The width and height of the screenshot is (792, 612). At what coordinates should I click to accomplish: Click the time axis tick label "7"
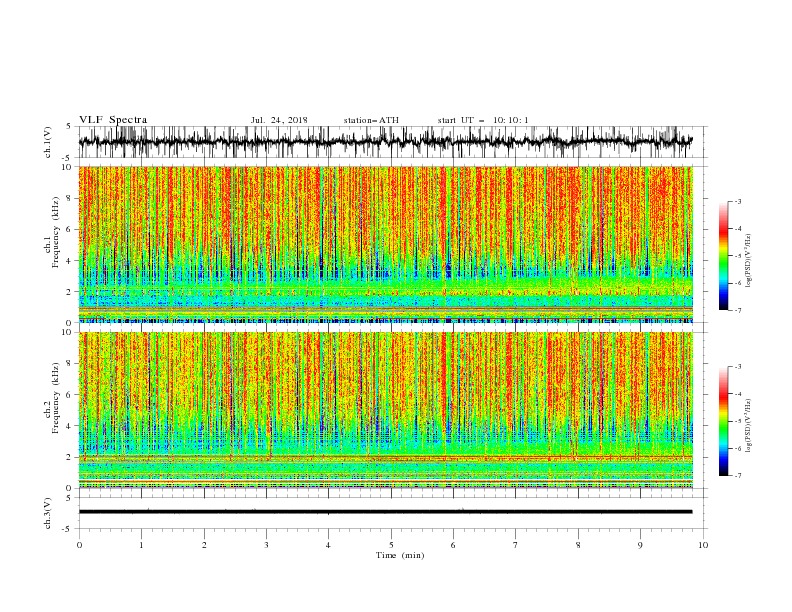tap(516, 545)
